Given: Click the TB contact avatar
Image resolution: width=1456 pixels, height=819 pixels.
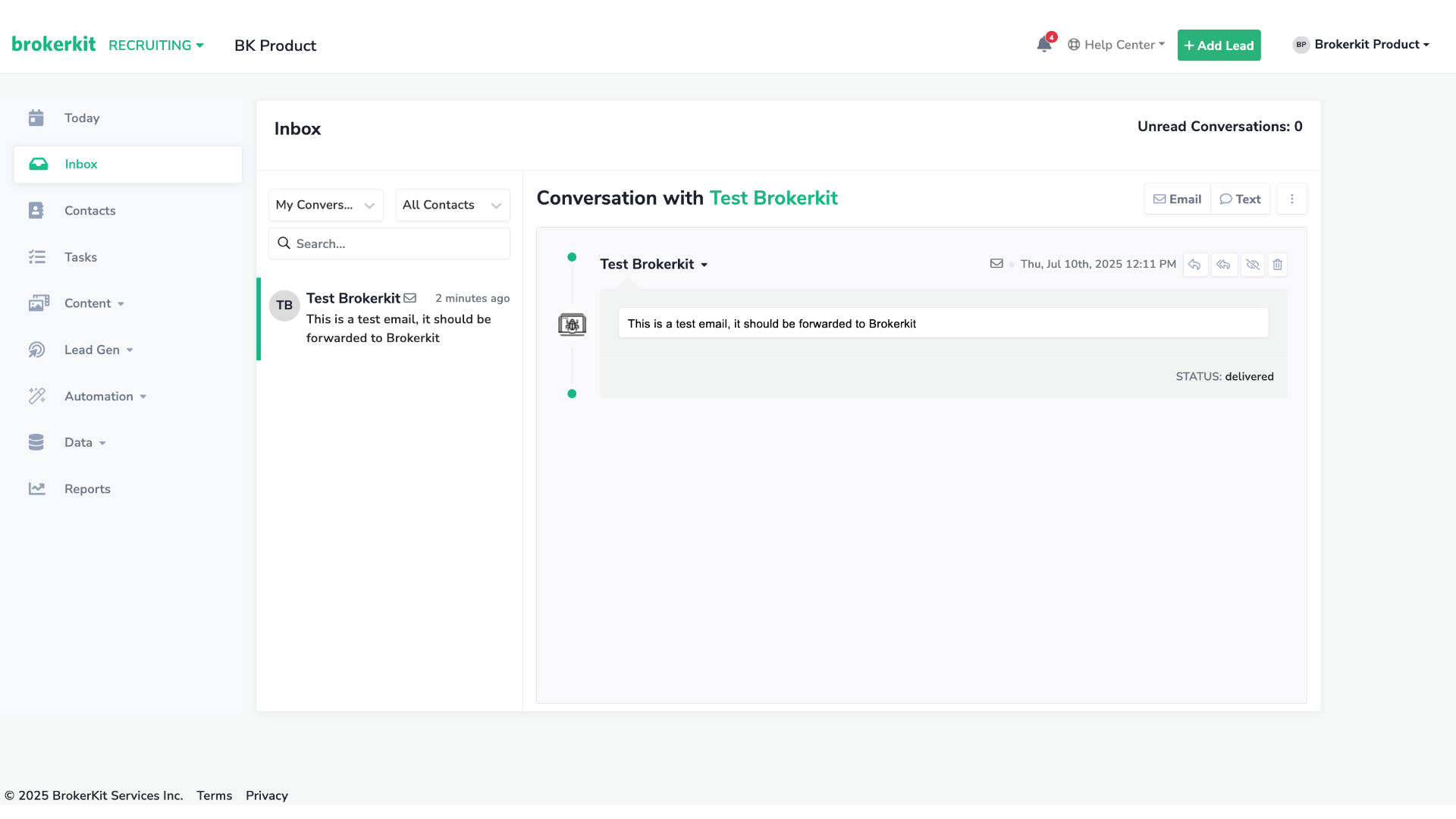Looking at the screenshot, I should click(x=284, y=306).
